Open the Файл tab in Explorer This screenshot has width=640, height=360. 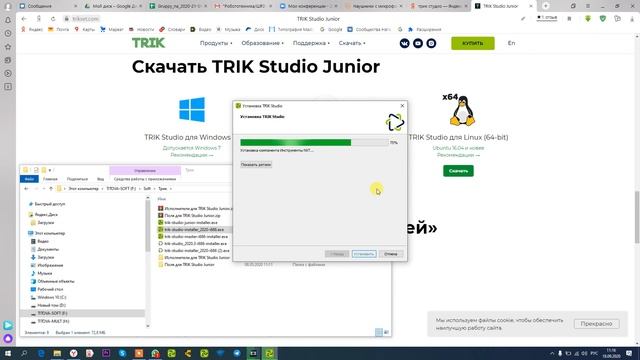(29, 179)
